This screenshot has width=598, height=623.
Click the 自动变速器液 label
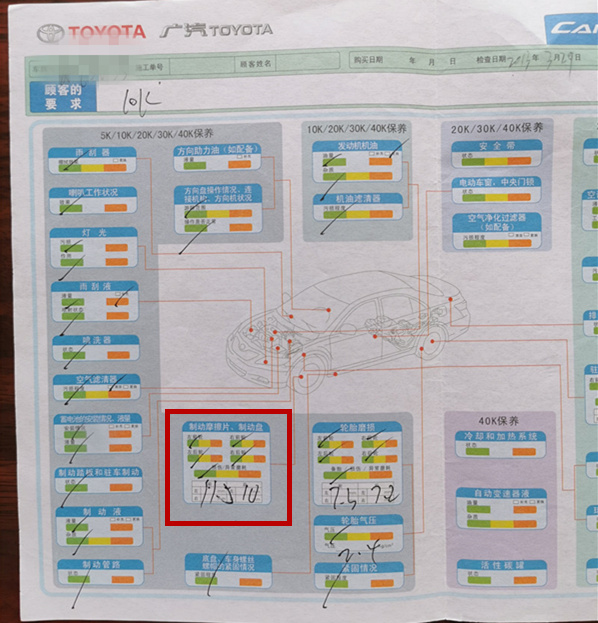501,493
